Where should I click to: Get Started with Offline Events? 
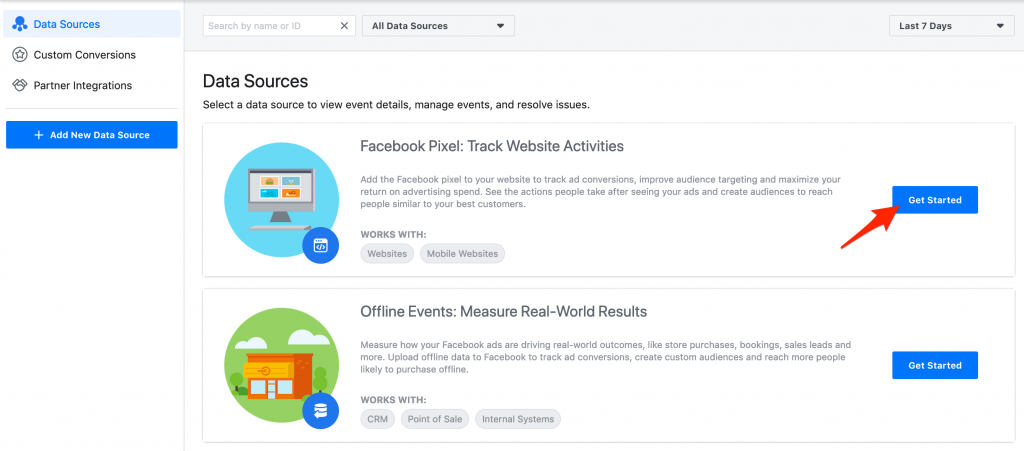pos(935,365)
